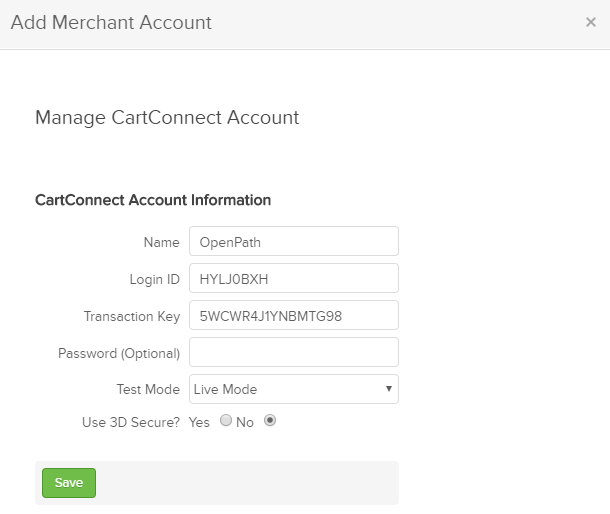Click the 'Name' field label

click(161, 242)
